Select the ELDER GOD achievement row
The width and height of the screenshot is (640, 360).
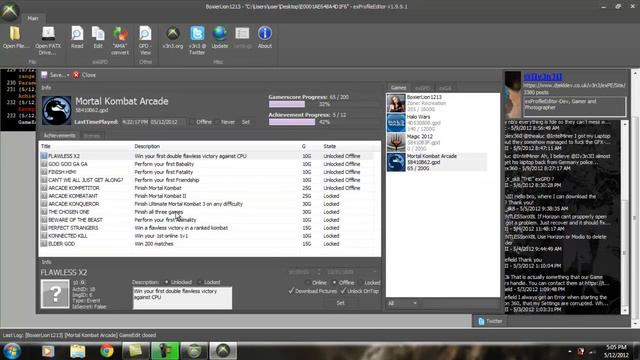207,244
